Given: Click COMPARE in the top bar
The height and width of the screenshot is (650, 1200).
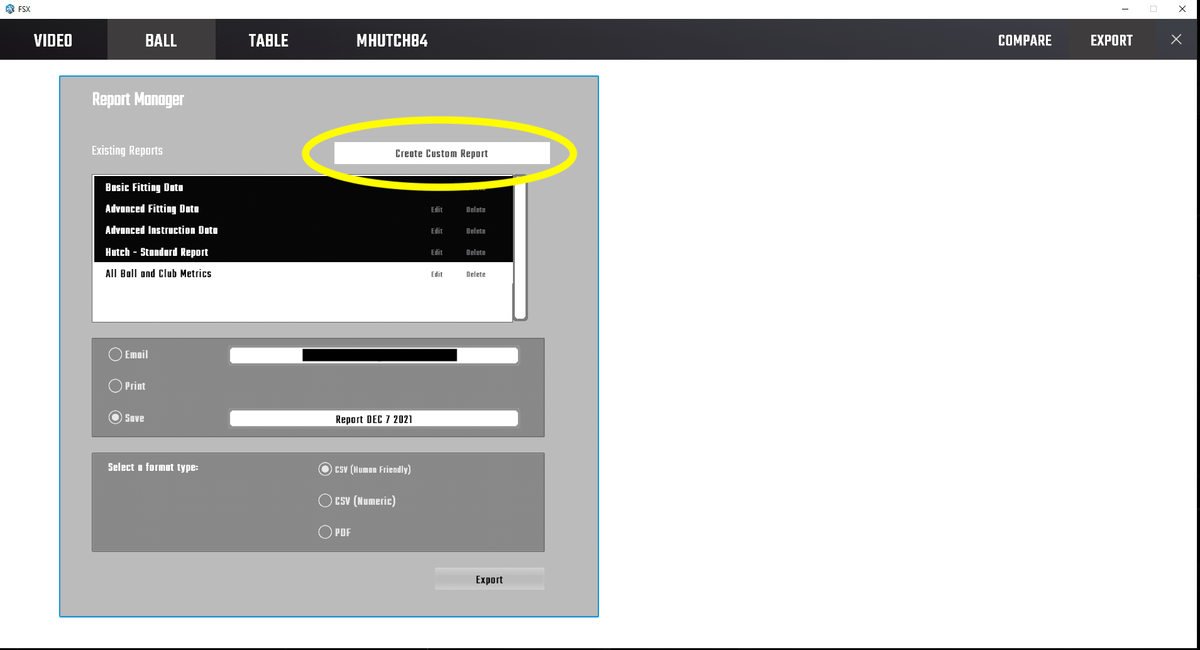Looking at the screenshot, I should click(1024, 40).
